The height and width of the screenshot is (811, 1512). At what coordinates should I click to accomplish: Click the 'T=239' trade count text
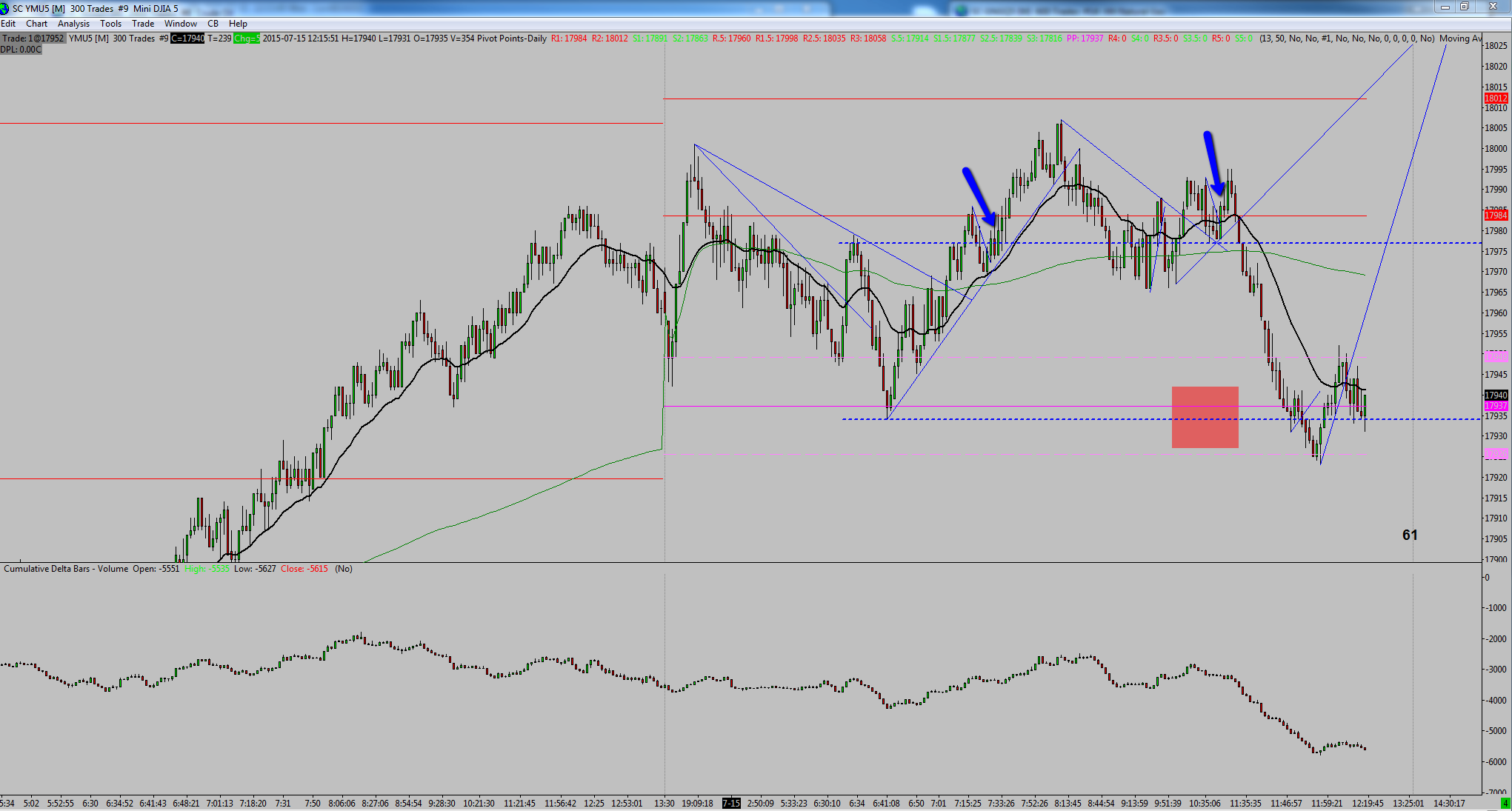pyautogui.click(x=219, y=39)
